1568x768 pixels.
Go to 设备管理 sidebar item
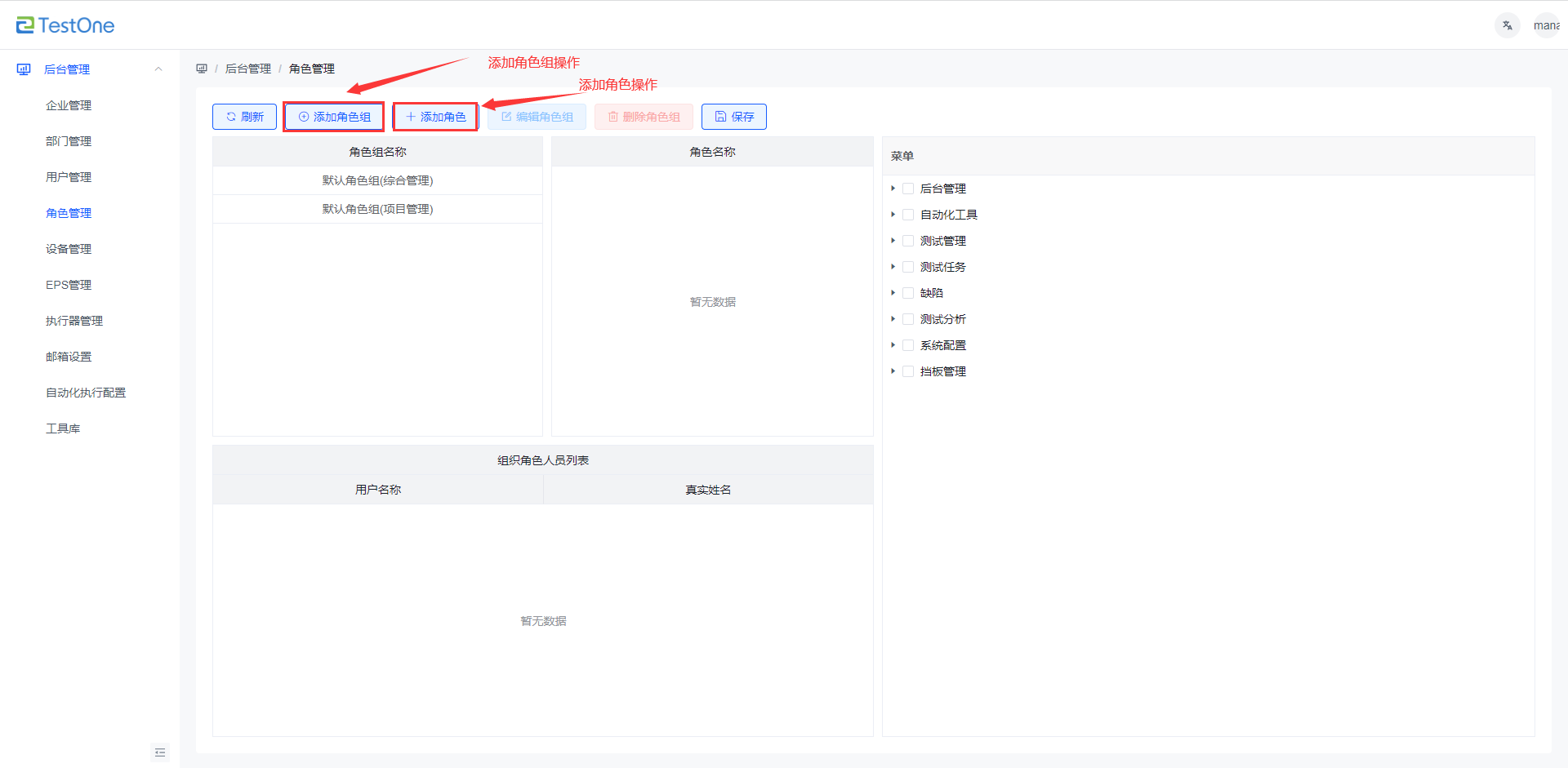pyautogui.click(x=69, y=249)
